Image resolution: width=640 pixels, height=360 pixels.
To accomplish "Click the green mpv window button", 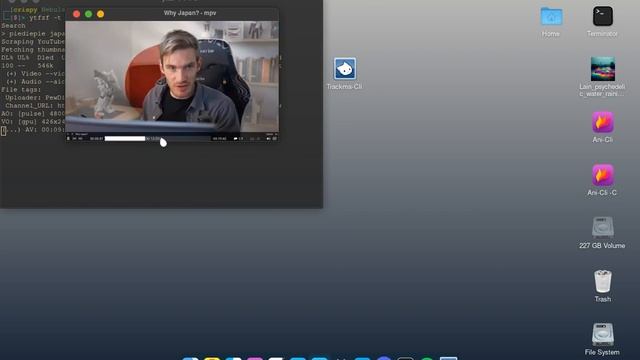I will pos(88,14).
